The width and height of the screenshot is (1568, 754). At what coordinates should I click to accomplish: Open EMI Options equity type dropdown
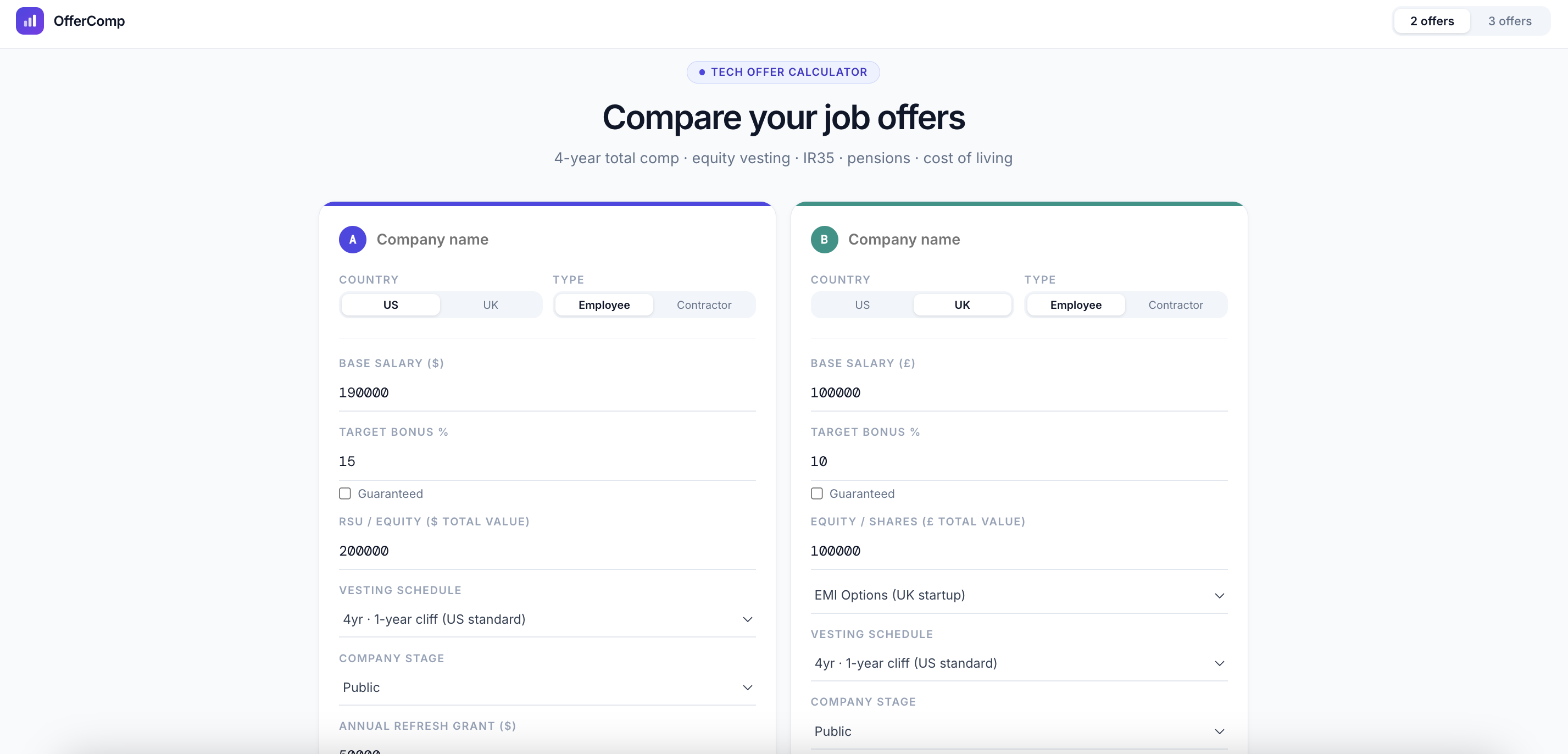click(x=1019, y=595)
